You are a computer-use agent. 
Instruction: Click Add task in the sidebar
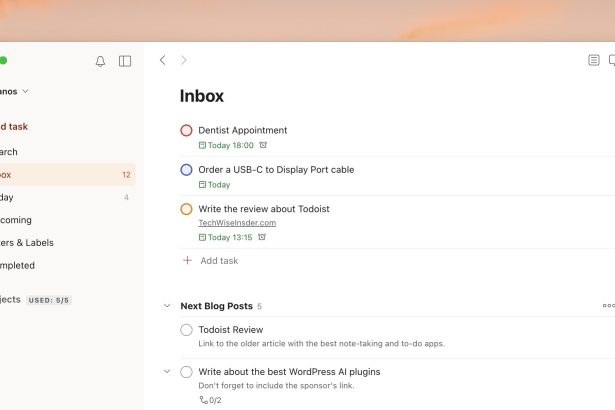[14, 127]
